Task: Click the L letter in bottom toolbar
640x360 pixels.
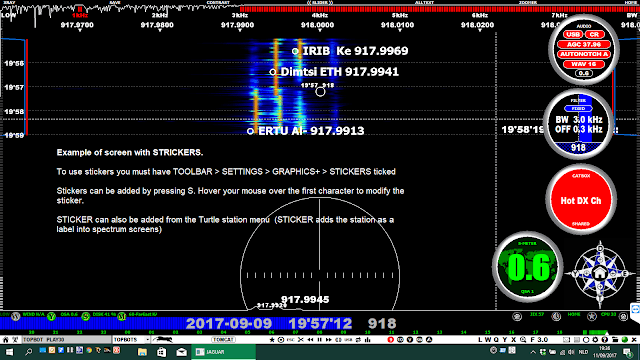Action: pyautogui.click(x=480, y=340)
